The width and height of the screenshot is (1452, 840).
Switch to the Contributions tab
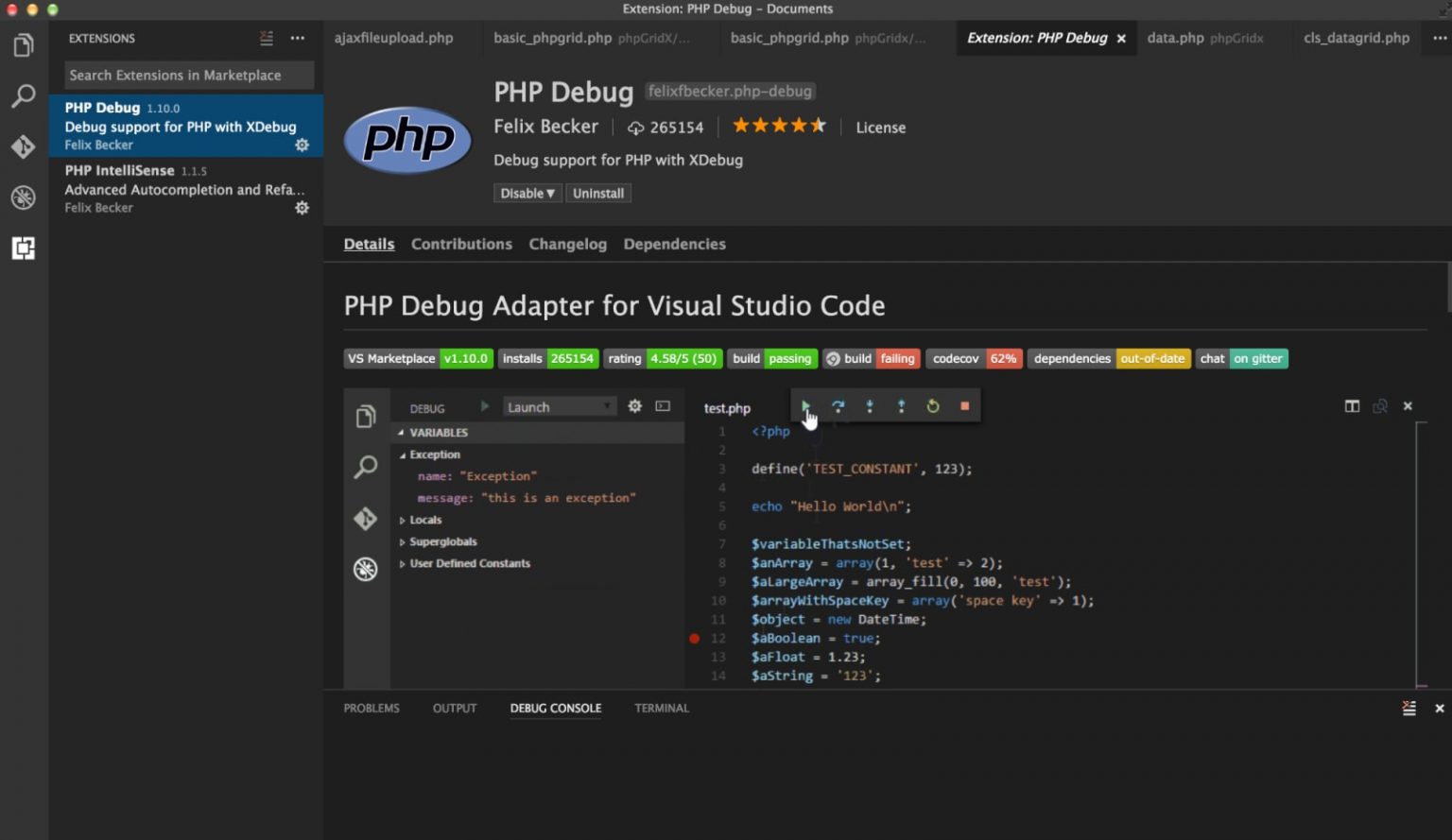pos(461,244)
